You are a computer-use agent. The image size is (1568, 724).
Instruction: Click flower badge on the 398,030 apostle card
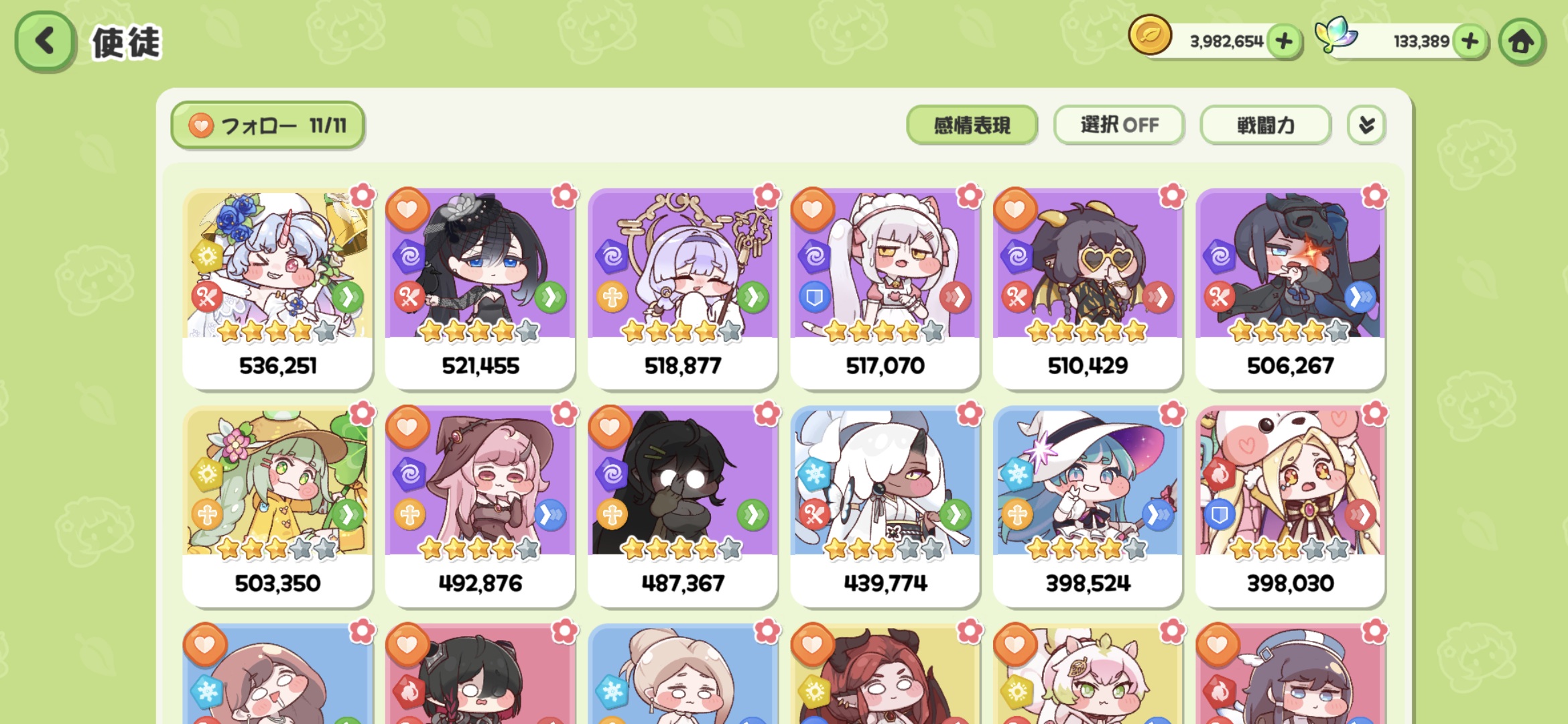pyautogui.click(x=1374, y=414)
